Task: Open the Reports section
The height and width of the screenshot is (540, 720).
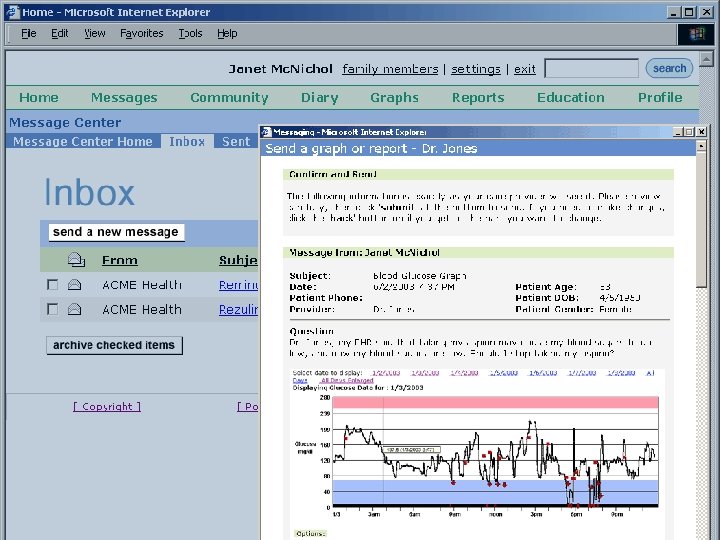Action: coord(478,97)
